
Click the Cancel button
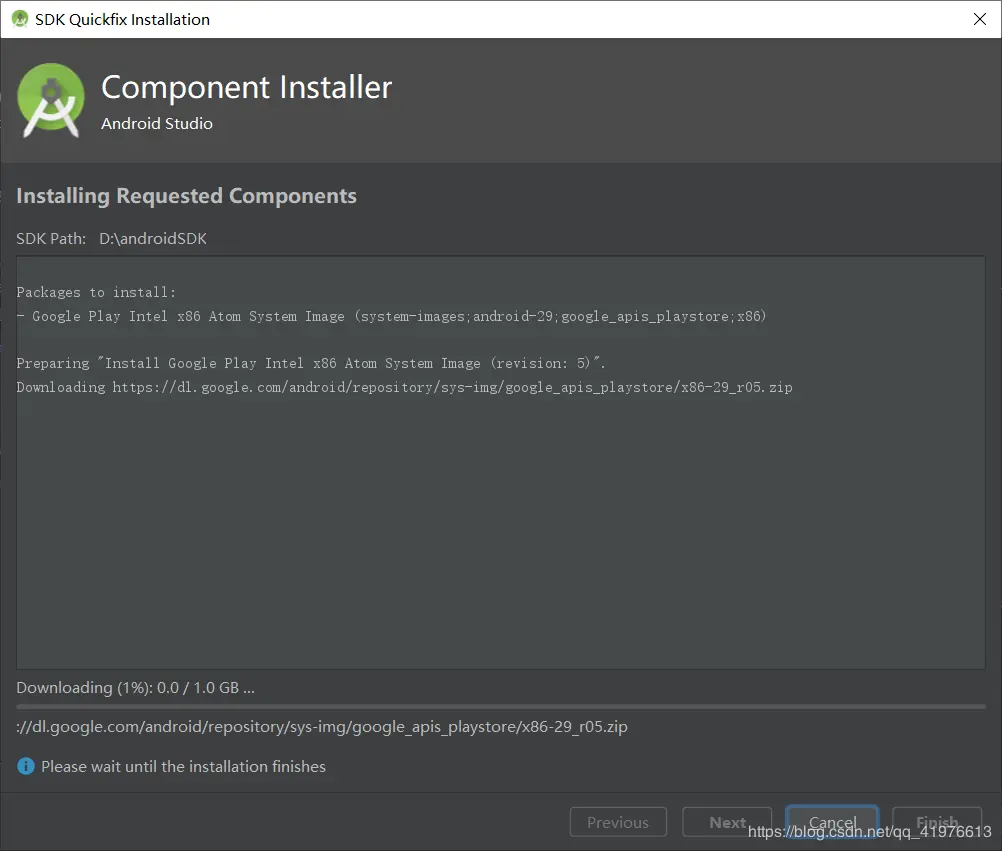coord(832,822)
